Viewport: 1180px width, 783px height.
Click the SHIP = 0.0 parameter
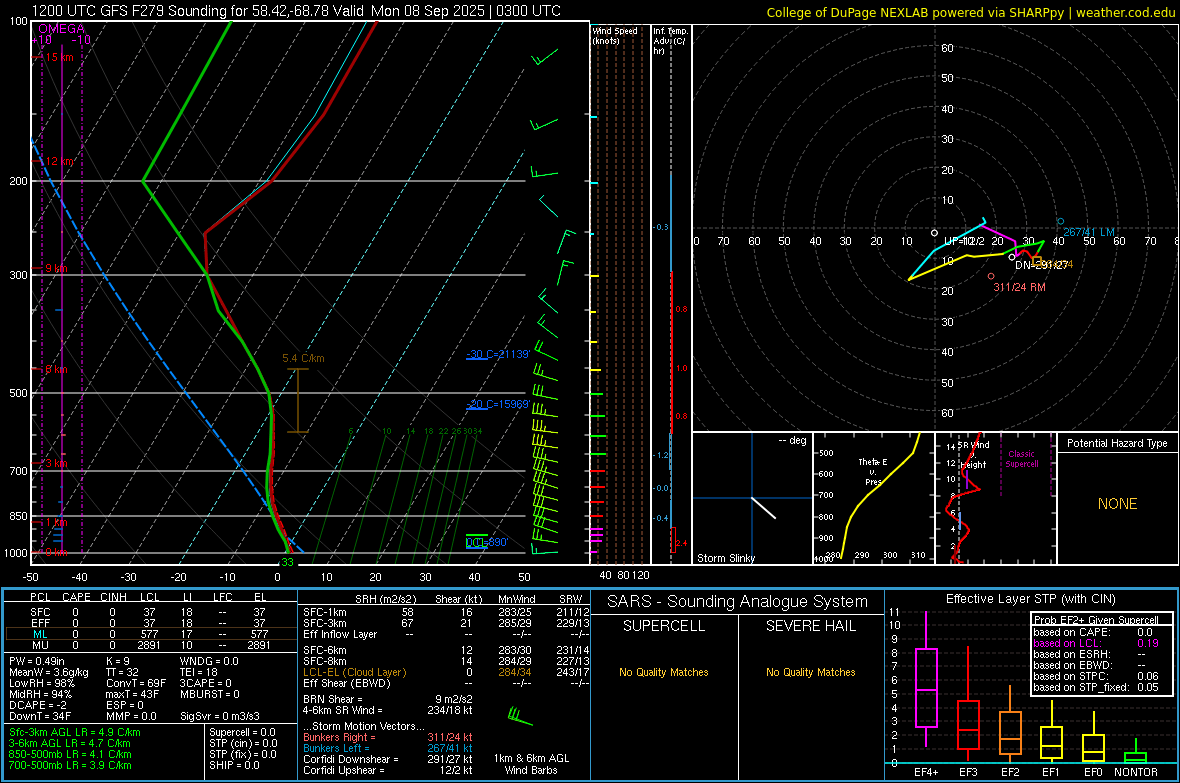coord(234,765)
